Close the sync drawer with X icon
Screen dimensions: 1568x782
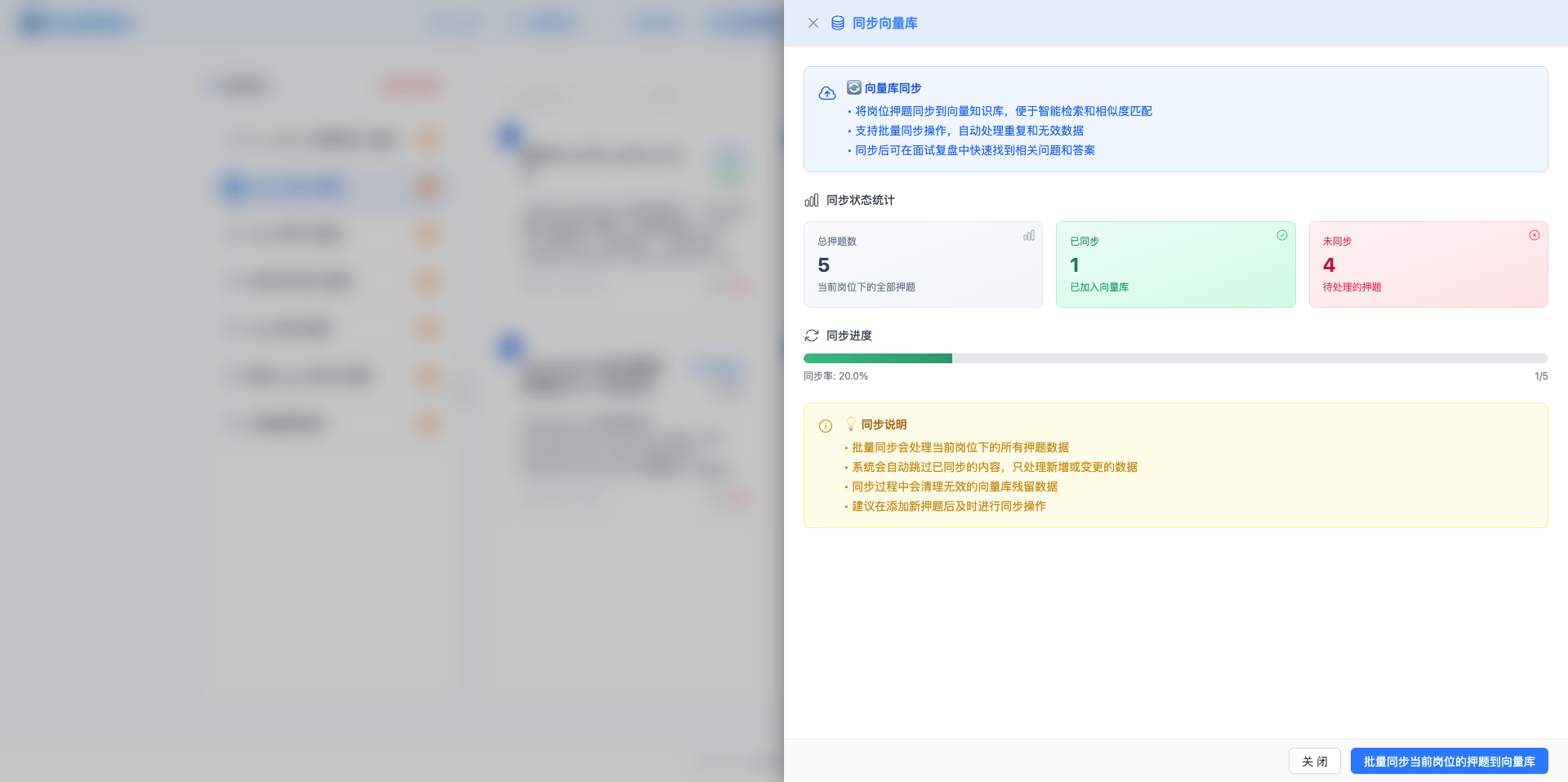point(813,23)
